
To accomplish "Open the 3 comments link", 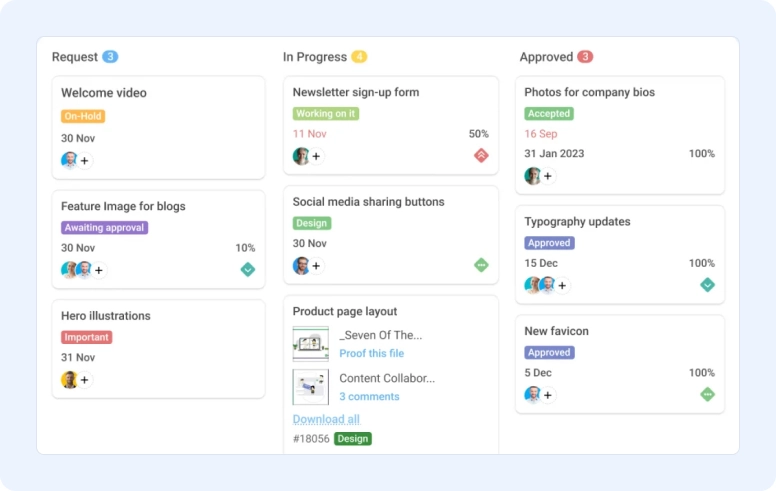I will (369, 396).
